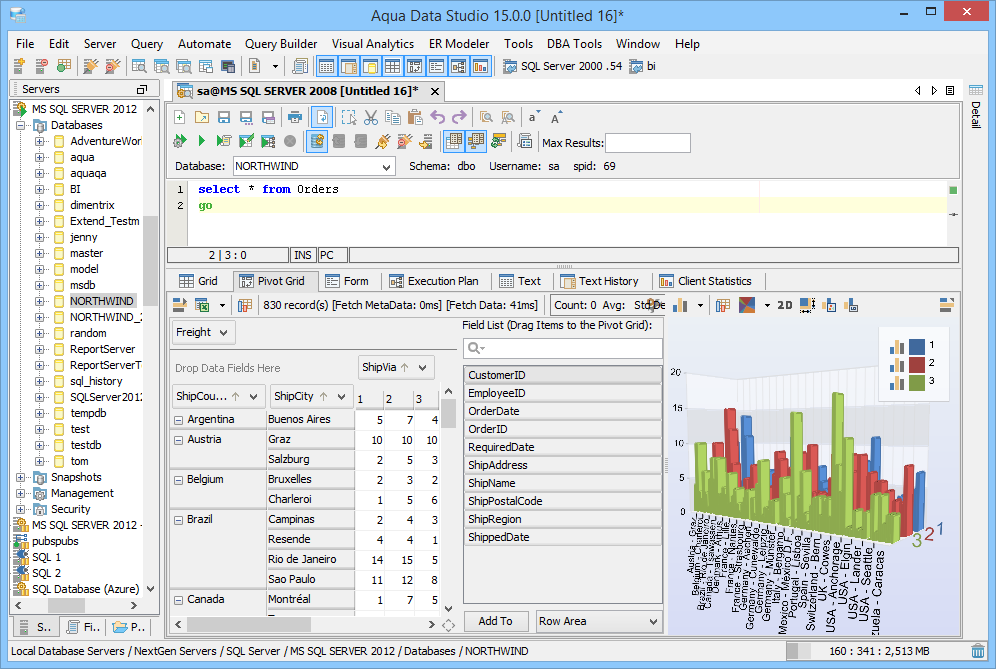This screenshot has width=996, height=669.
Task: Click the rectangular selection tool icon
Action: pos(349,118)
